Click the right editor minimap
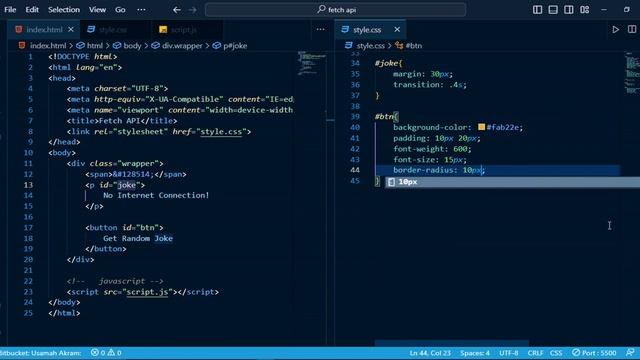Screen dimensions: 640x360 pos(633,73)
